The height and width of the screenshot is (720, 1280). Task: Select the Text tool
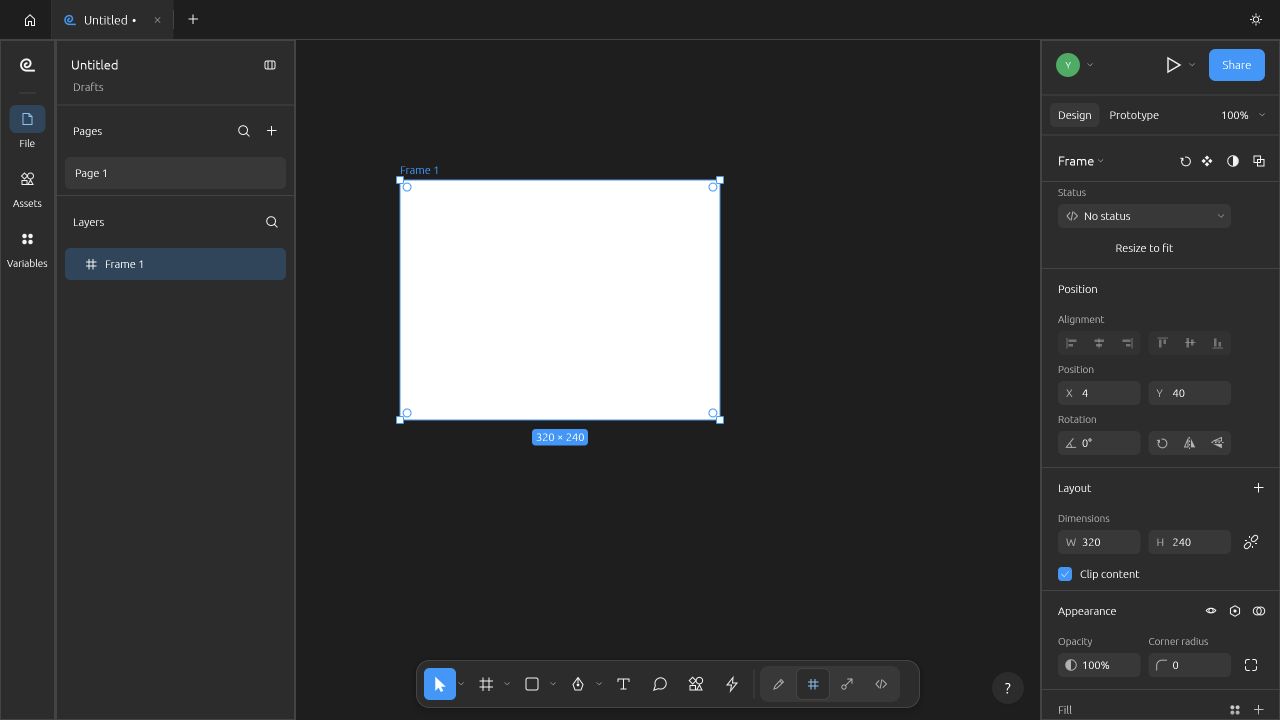(623, 684)
